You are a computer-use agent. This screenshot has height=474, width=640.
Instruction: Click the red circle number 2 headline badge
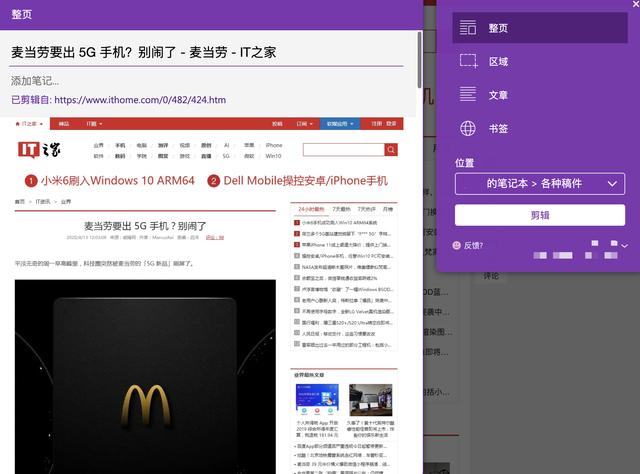point(213,181)
